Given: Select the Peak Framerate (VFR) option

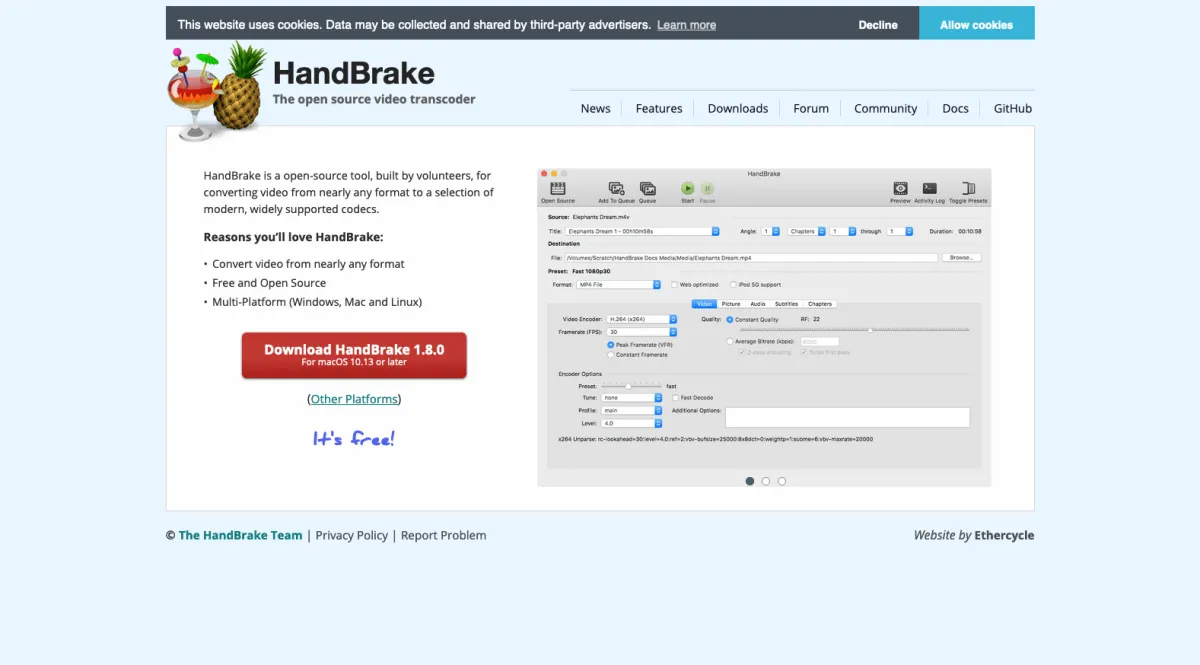Looking at the screenshot, I should pyautogui.click(x=611, y=344).
